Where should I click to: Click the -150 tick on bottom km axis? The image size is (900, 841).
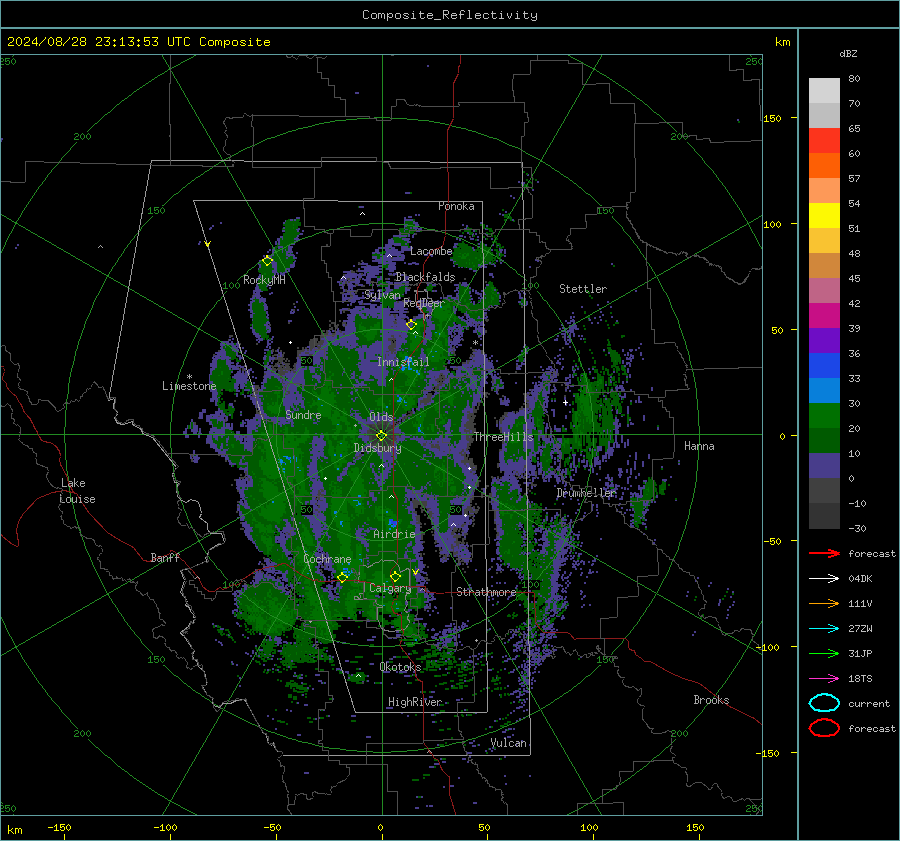click(x=59, y=827)
